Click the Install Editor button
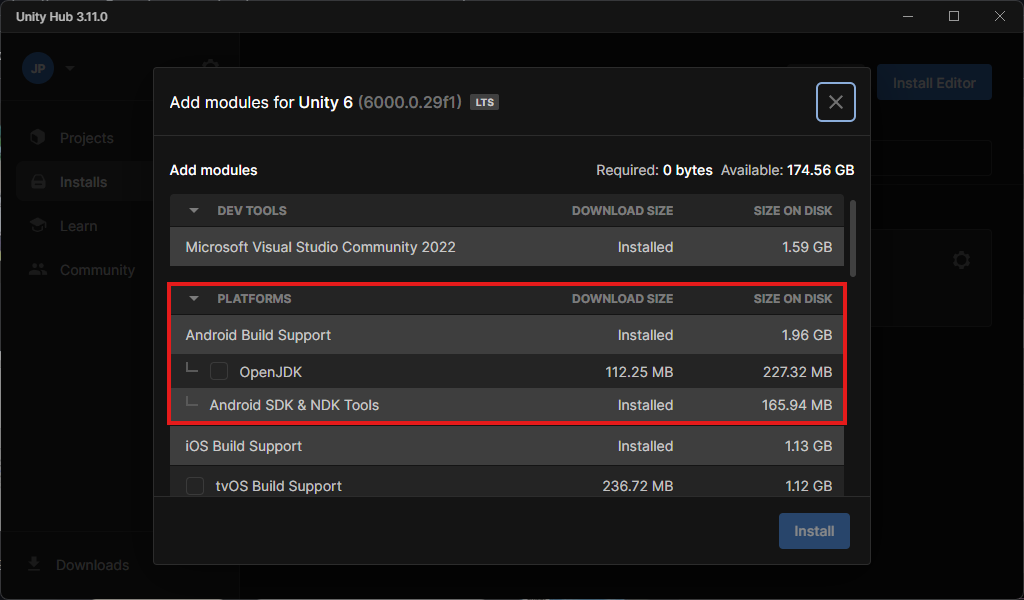This screenshot has height=600, width=1024. point(934,83)
